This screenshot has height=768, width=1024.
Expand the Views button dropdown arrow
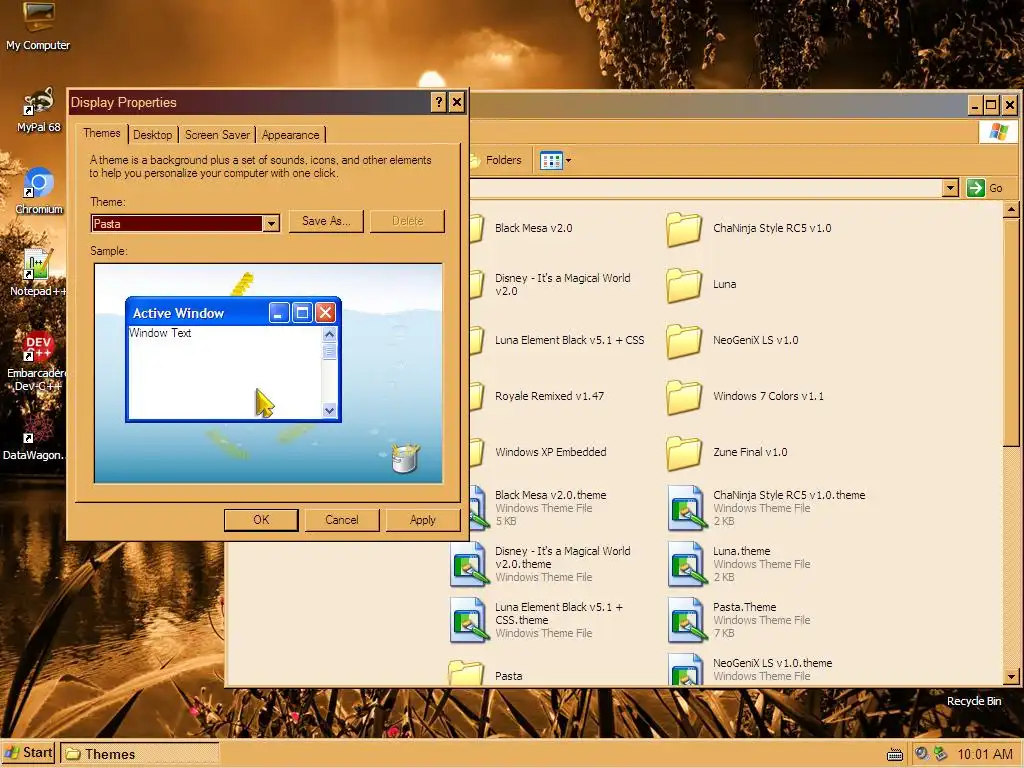coord(568,160)
